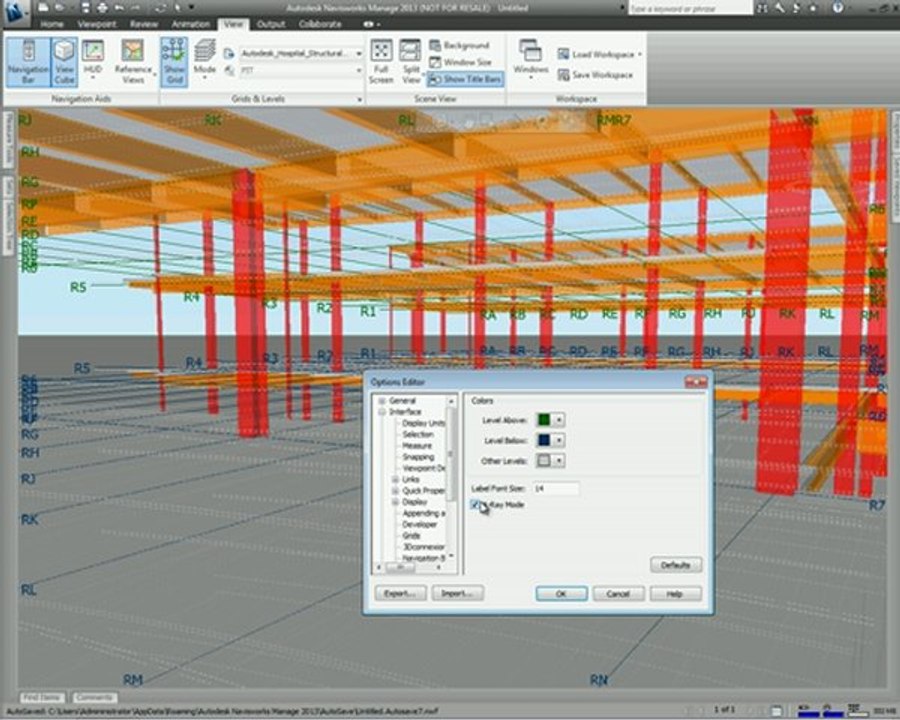This screenshot has height=720, width=900.
Task: Open the Review ribbon tab
Action: click(143, 24)
